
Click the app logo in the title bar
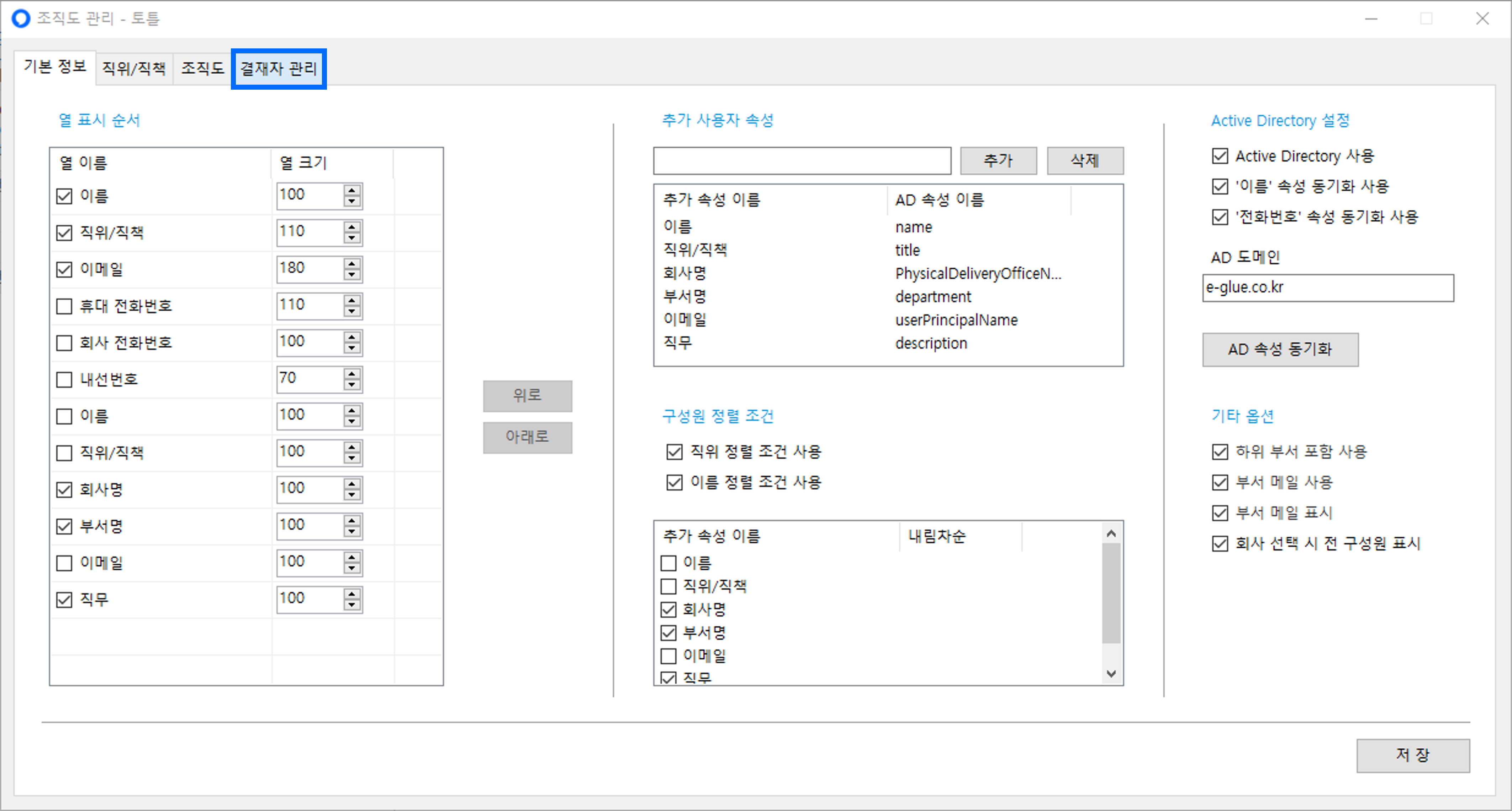(x=21, y=18)
